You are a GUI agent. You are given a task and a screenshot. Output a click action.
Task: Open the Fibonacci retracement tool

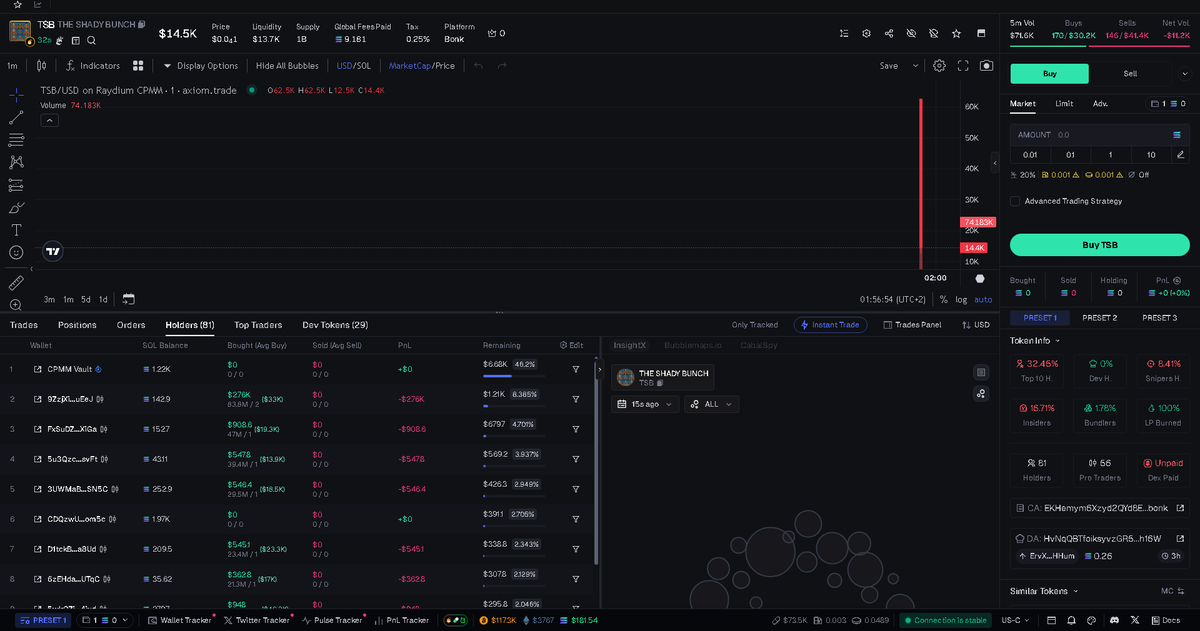coord(16,140)
